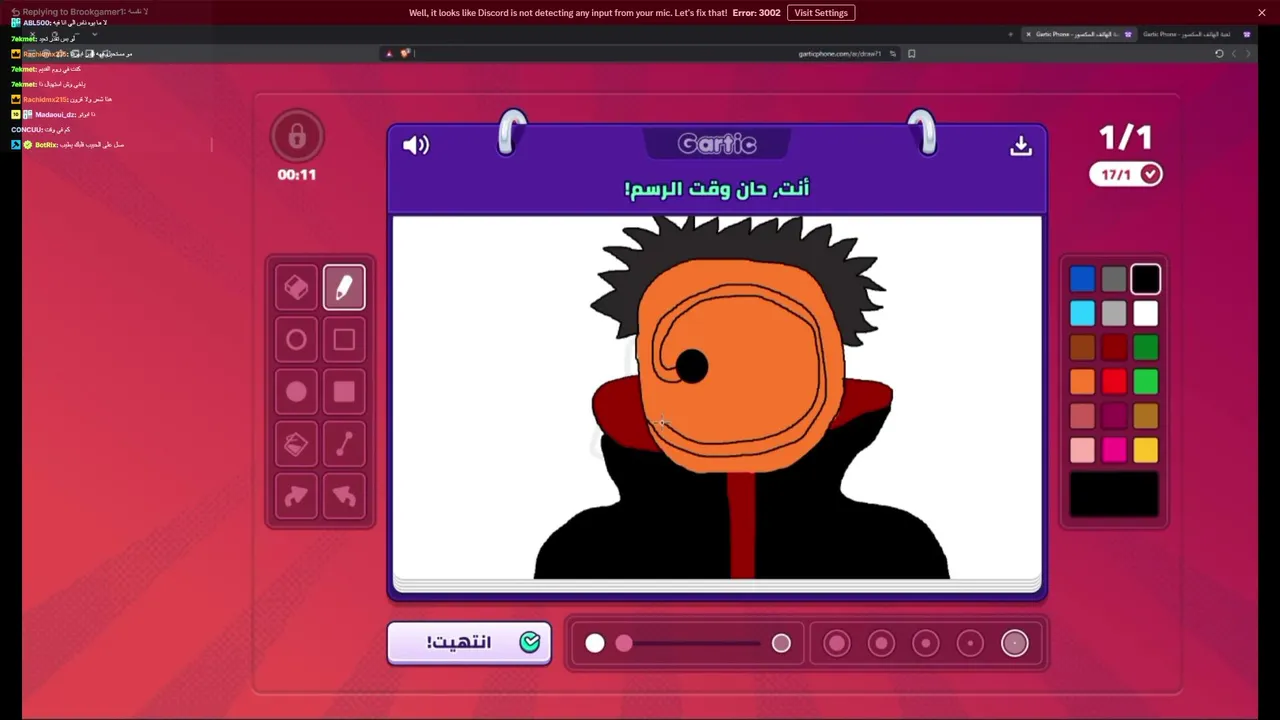Screen dimensions: 1280x720
Task: Choose the bright red color swatch
Action: [1114, 381]
